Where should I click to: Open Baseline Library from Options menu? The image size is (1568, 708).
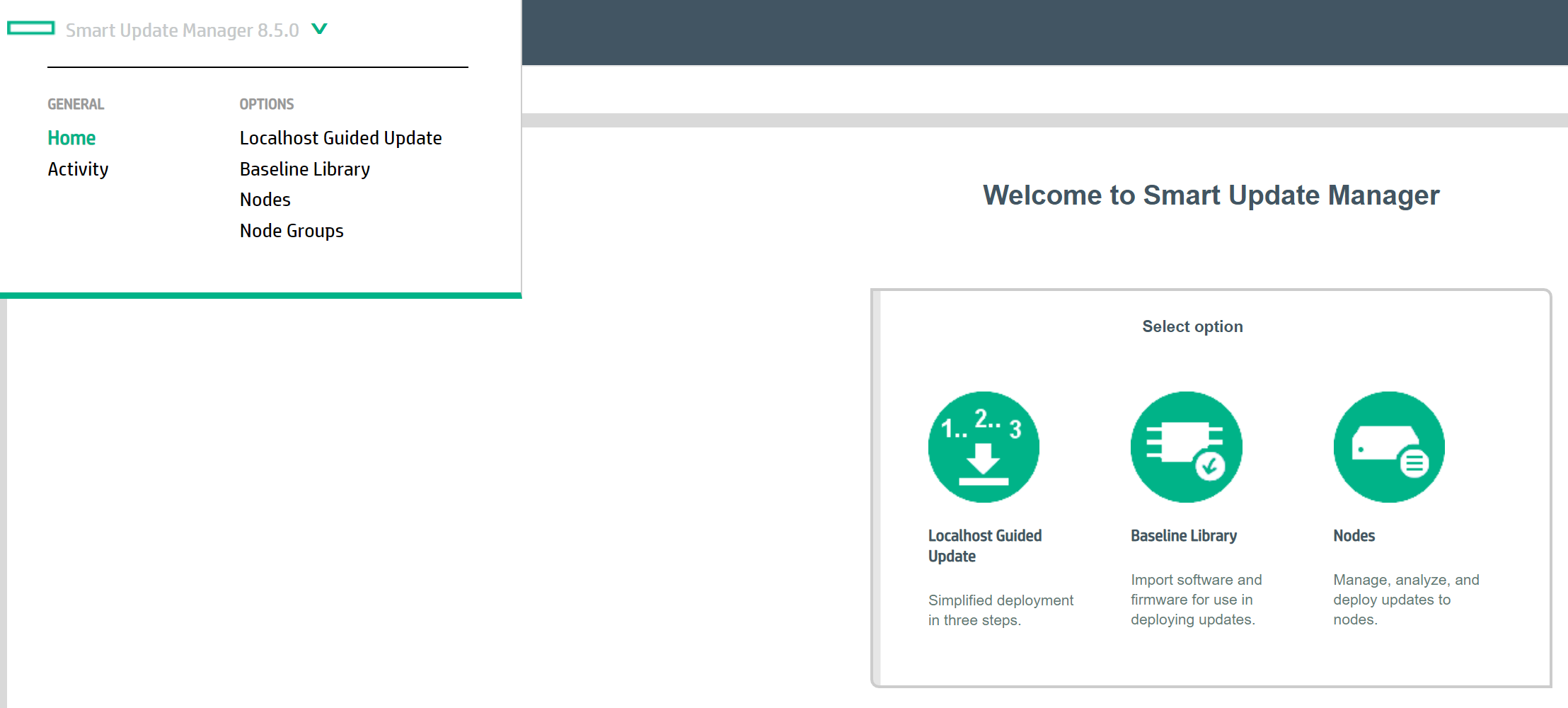click(x=305, y=169)
